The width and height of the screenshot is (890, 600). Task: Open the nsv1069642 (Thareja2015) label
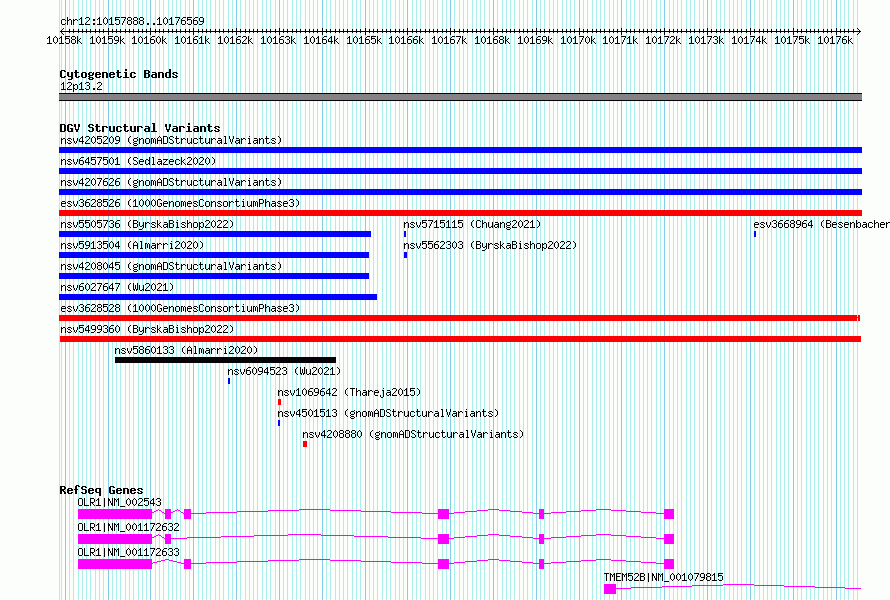pyautogui.click(x=349, y=392)
